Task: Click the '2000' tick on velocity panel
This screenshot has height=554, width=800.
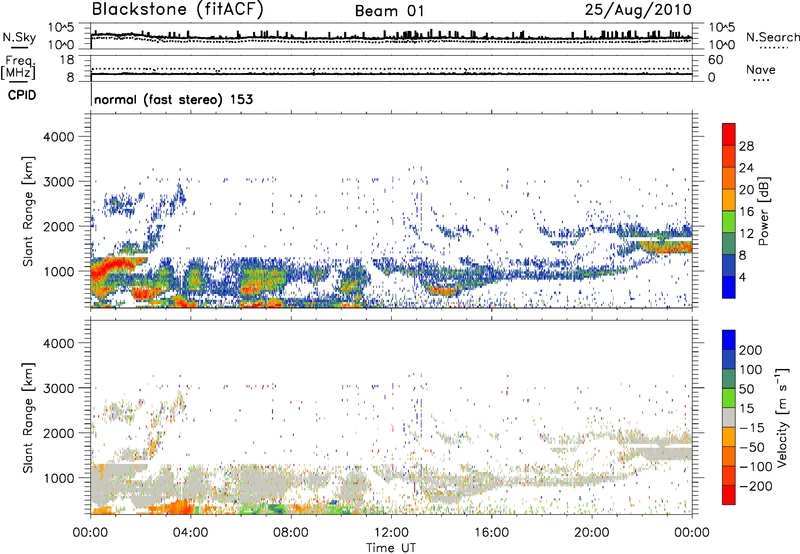Action: coord(59,433)
